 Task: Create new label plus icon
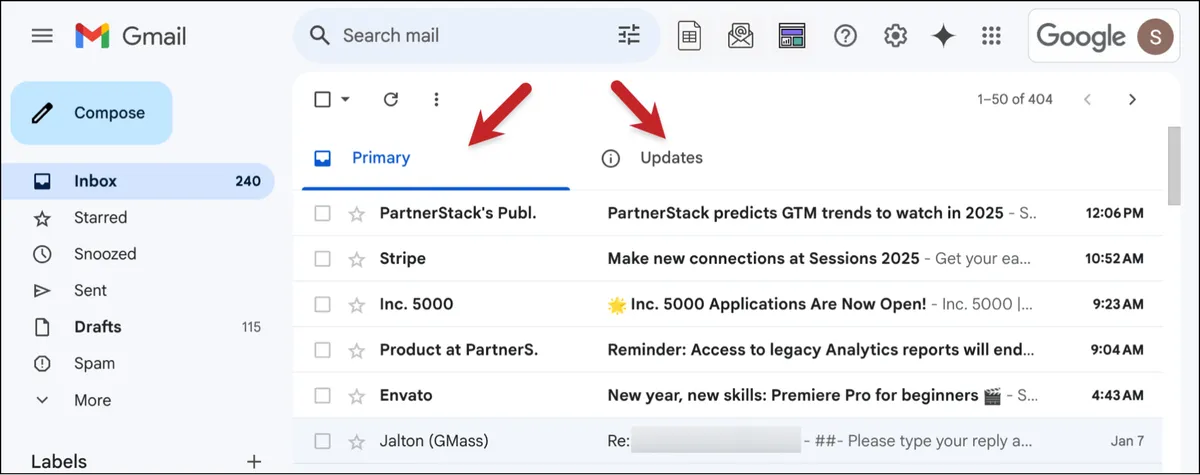click(x=254, y=462)
